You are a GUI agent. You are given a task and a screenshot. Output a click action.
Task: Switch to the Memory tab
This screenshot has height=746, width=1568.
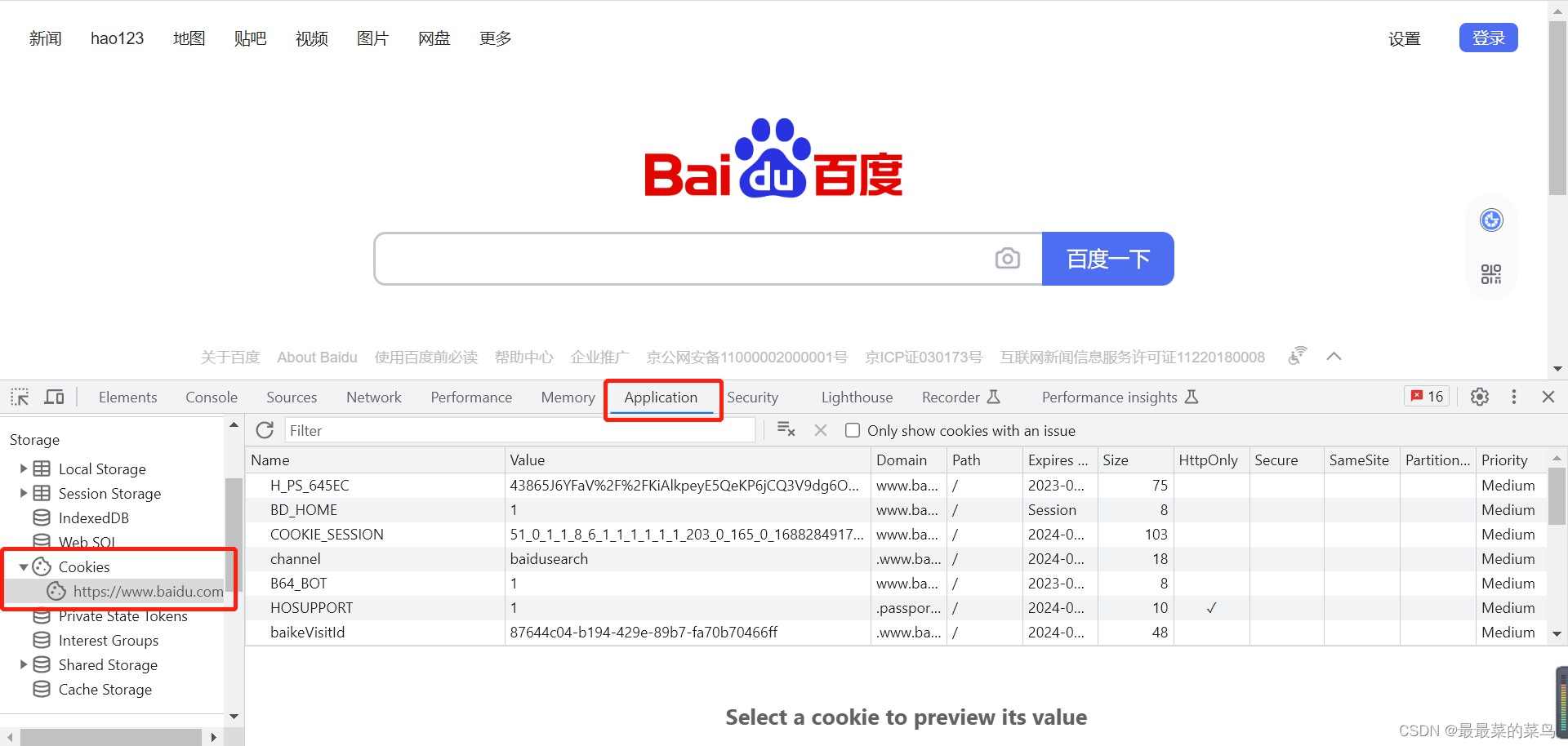[x=568, y=397]
